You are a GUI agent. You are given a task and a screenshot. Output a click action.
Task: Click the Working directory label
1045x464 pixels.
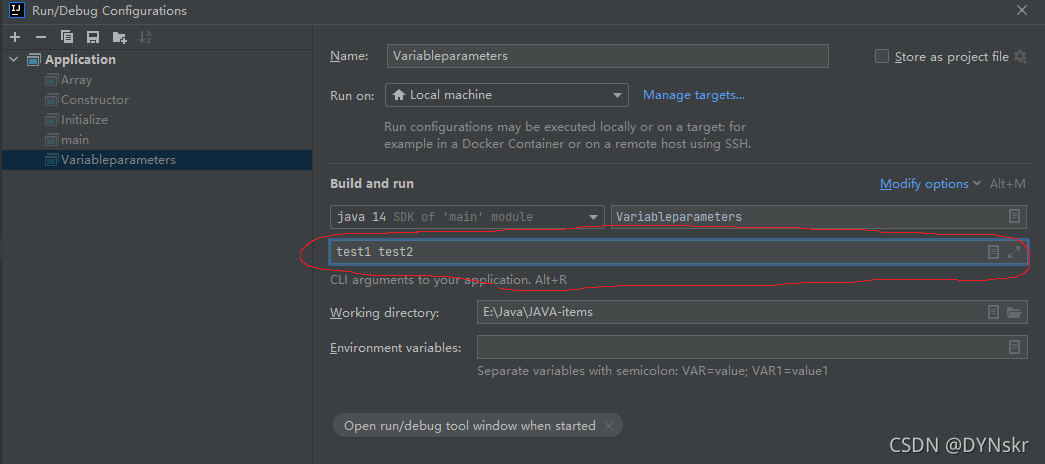(385, 313)
